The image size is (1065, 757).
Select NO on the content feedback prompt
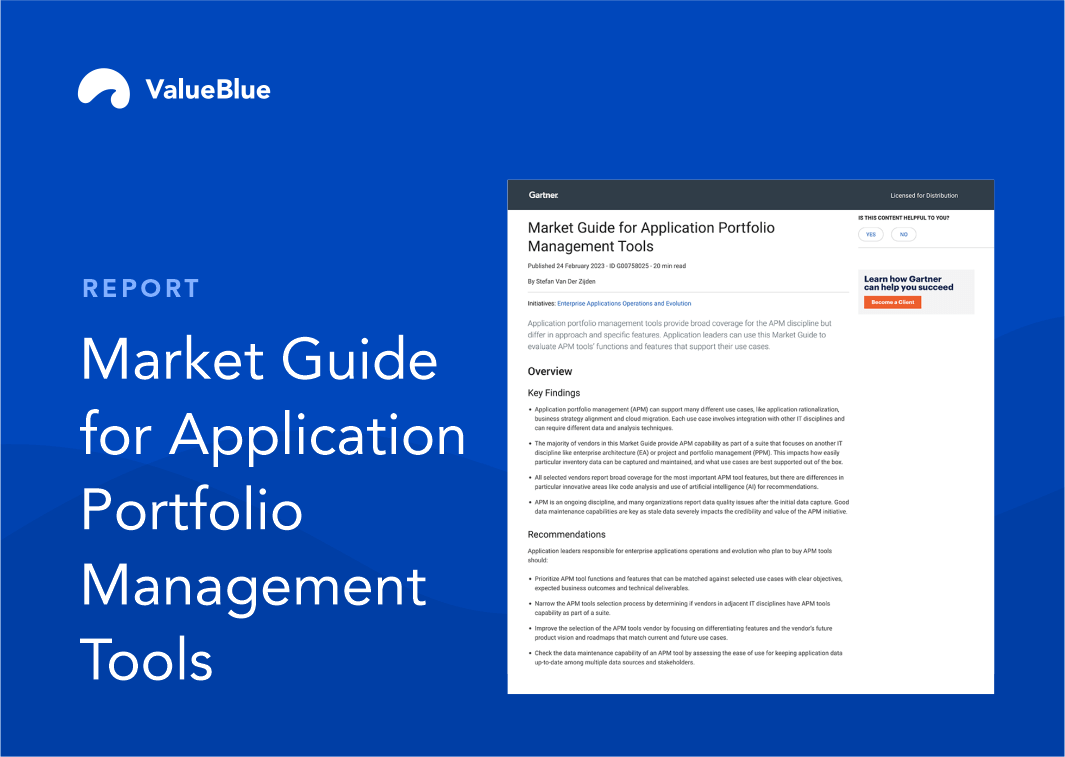click(903, 233)
